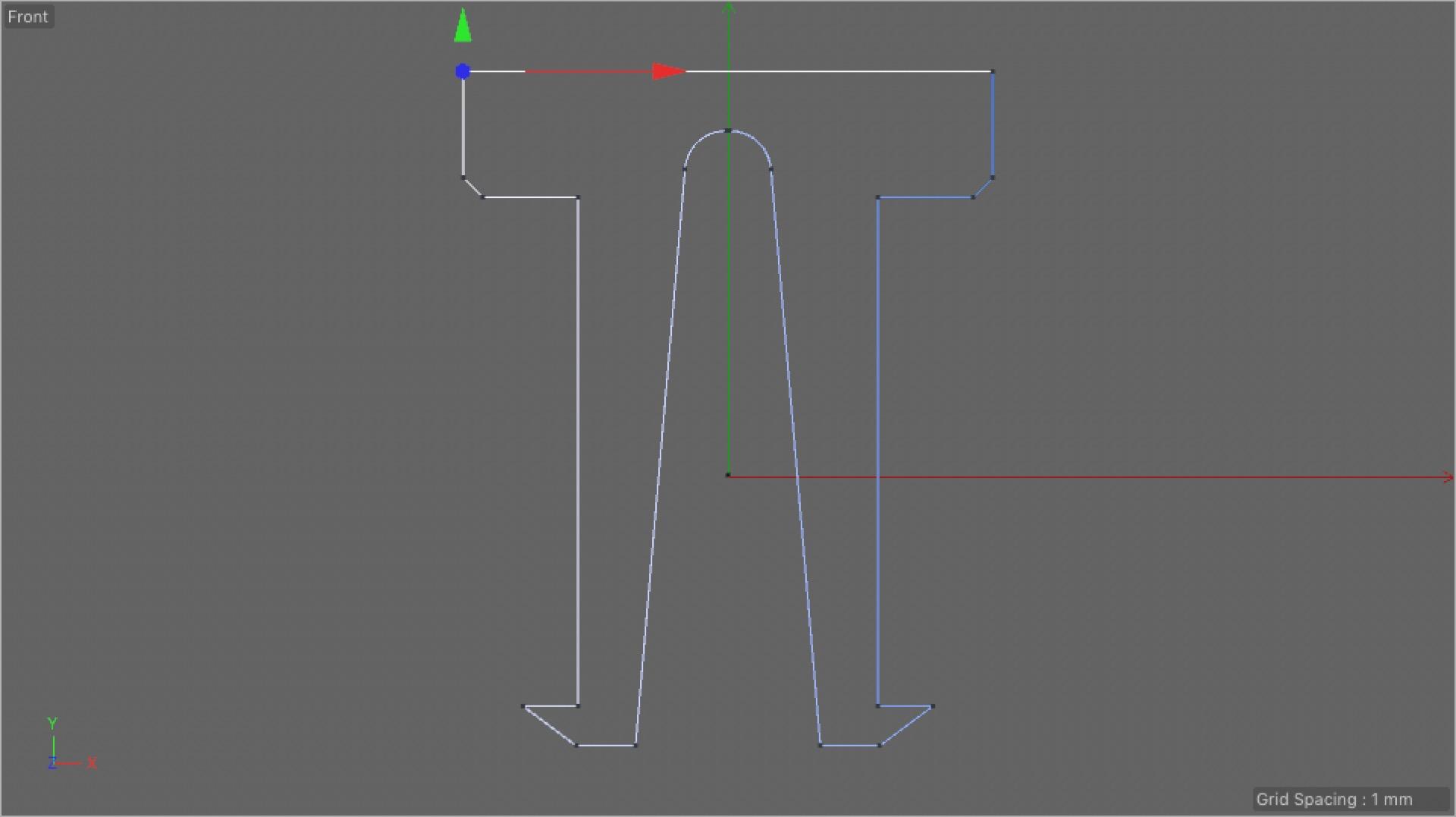Select the point at the arch apex
Viewport: 1456px width, 817px height.
tap(728, 130)
